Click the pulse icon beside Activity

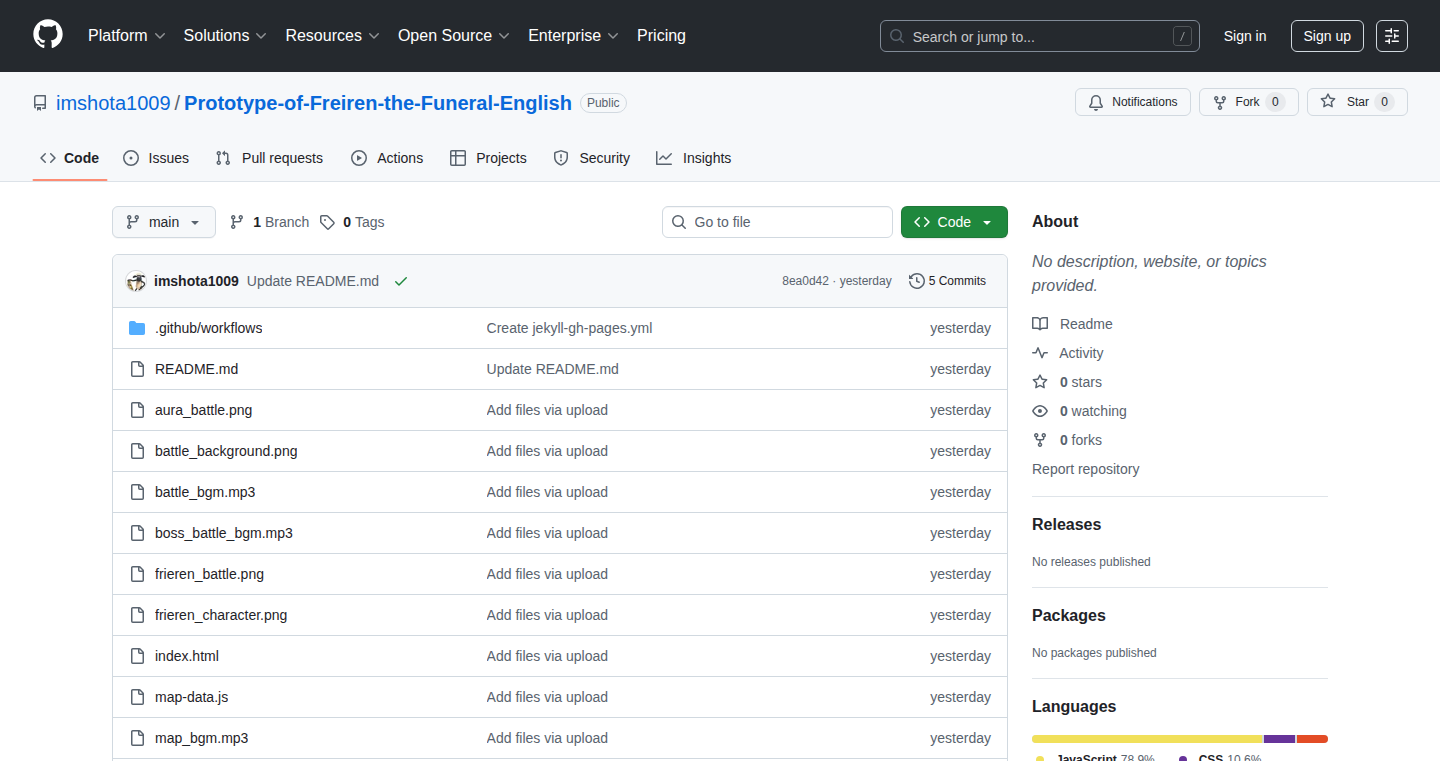(x=1040, y=353)
